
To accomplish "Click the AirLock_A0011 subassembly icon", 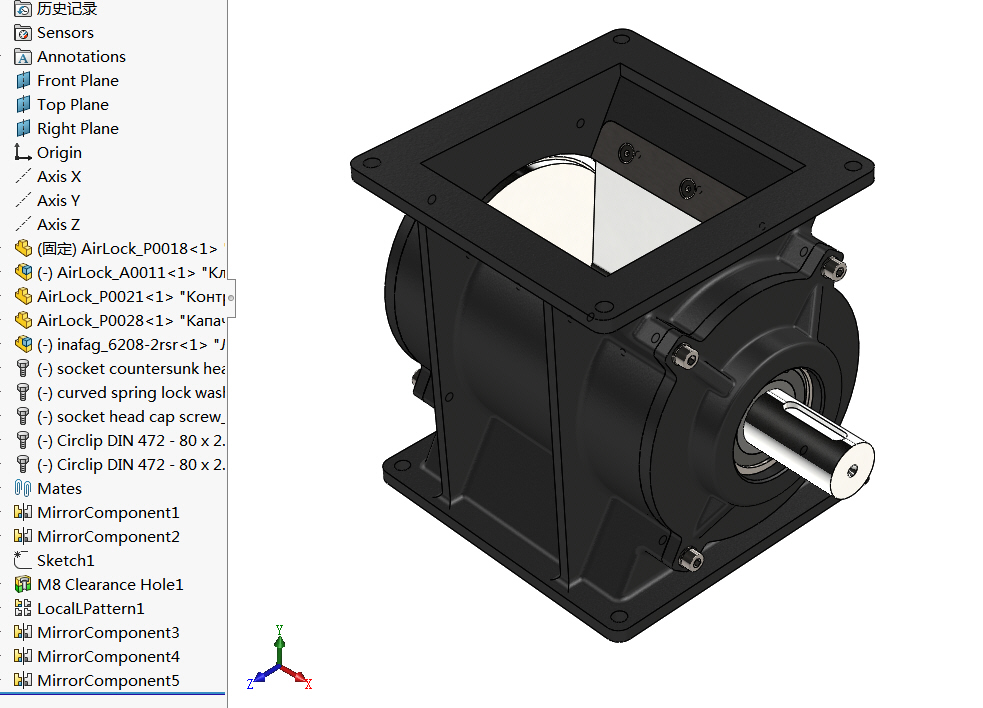I will click(23, 272).
